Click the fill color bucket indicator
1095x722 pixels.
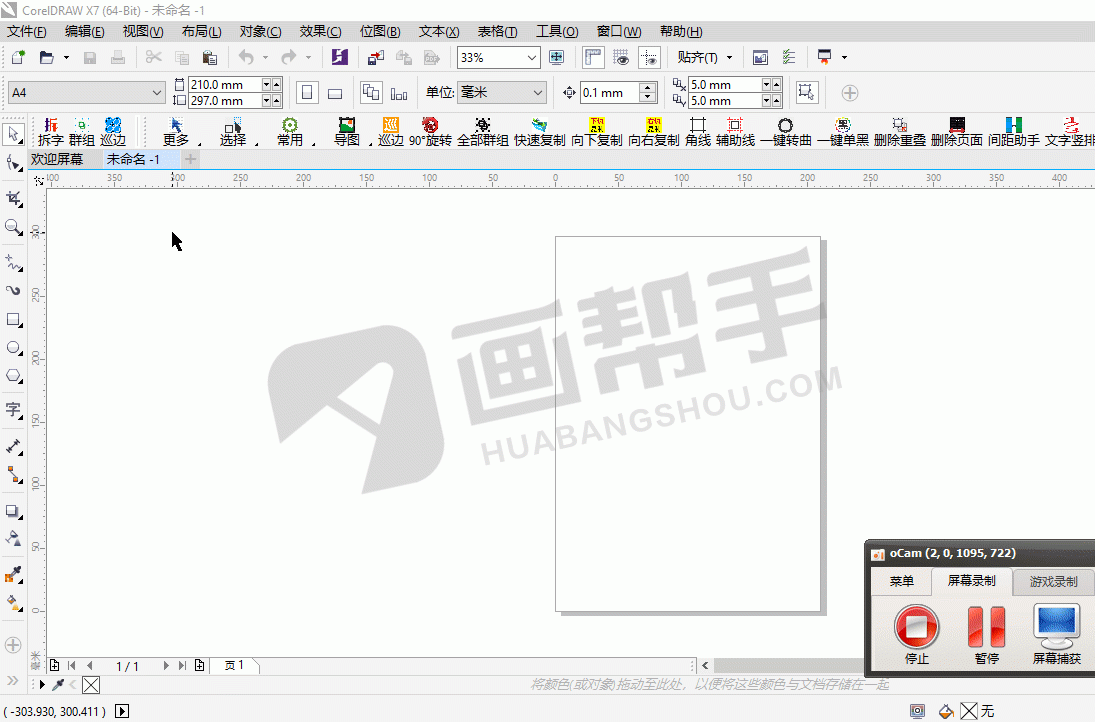946,712
